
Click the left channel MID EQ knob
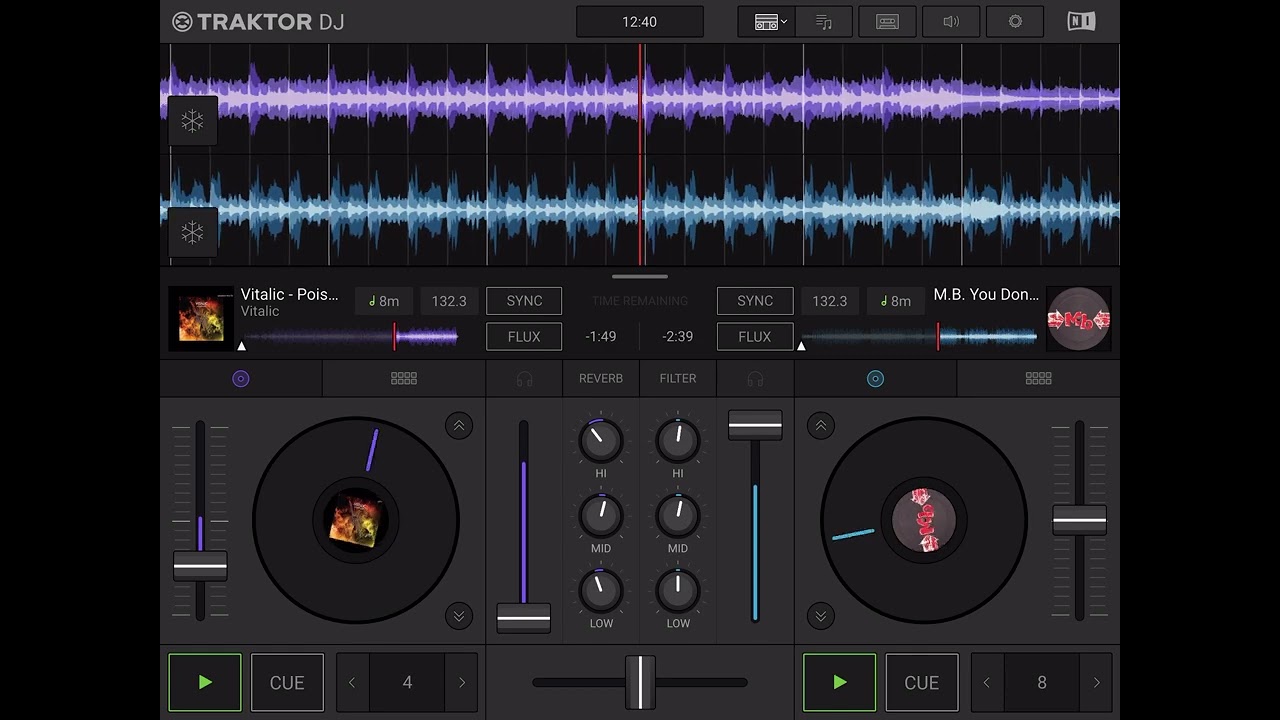[601, 516]
